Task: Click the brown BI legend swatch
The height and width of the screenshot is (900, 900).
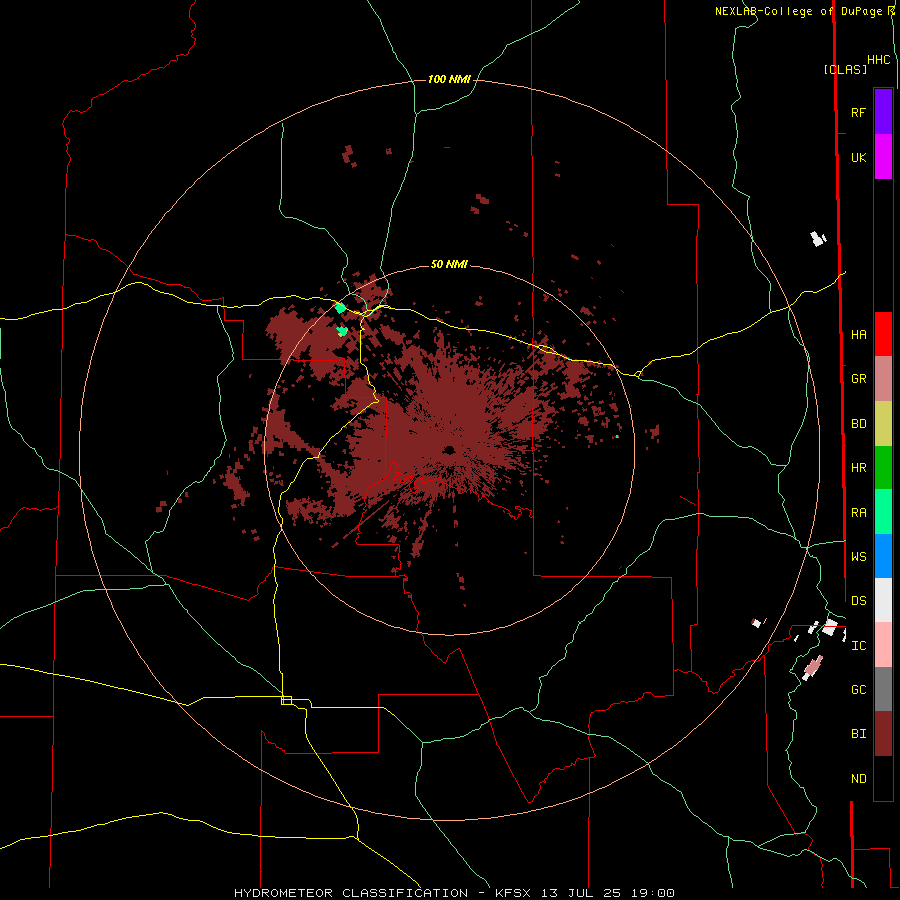Action: pos(883,734)
